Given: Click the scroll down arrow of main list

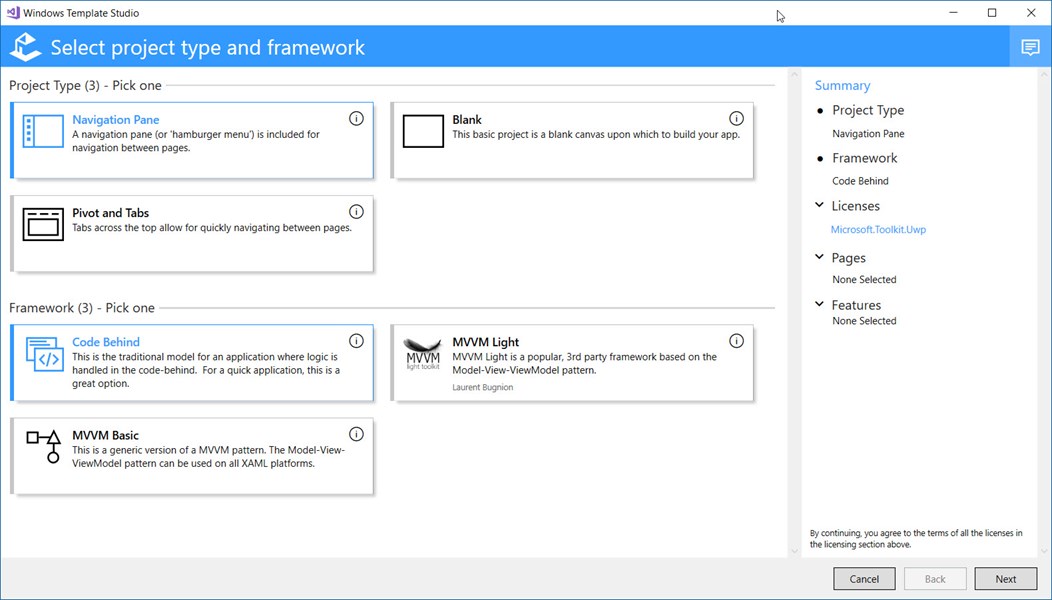Looking at the screenshot, I should 794,551.
